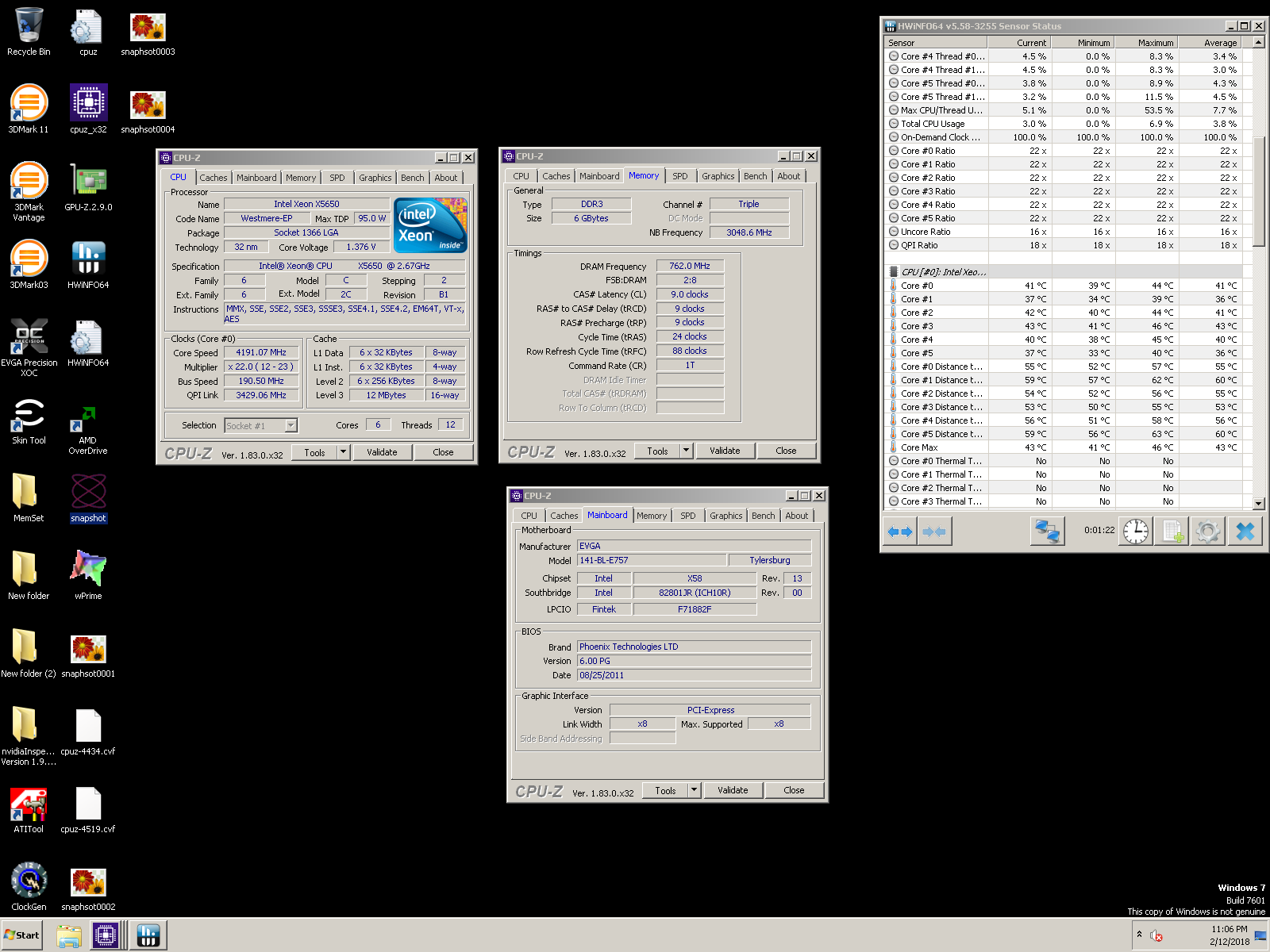Screen dimensions: 1270x952
Task: Open Mainboard tab in CPU window
Action: [x=256, y=178]
